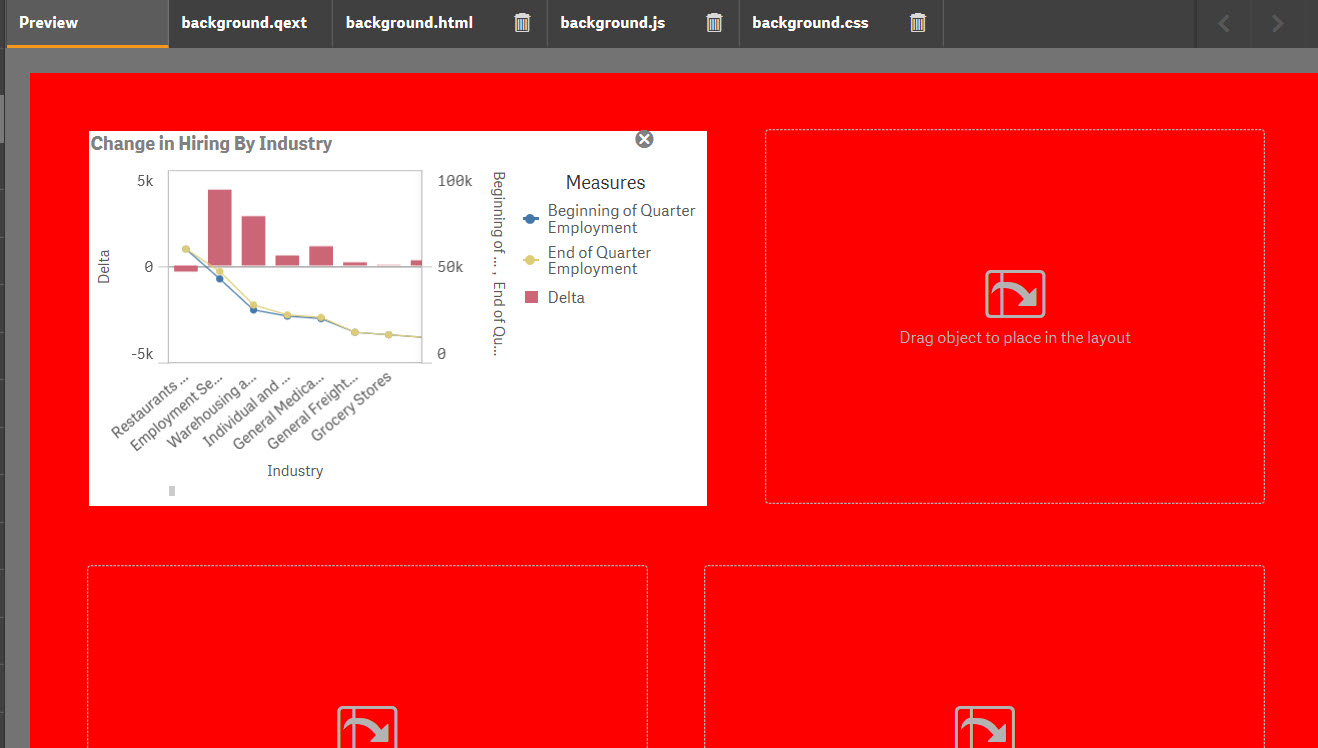Click the Industry axis title
1318x748 pixels.
tap(295, 470)
